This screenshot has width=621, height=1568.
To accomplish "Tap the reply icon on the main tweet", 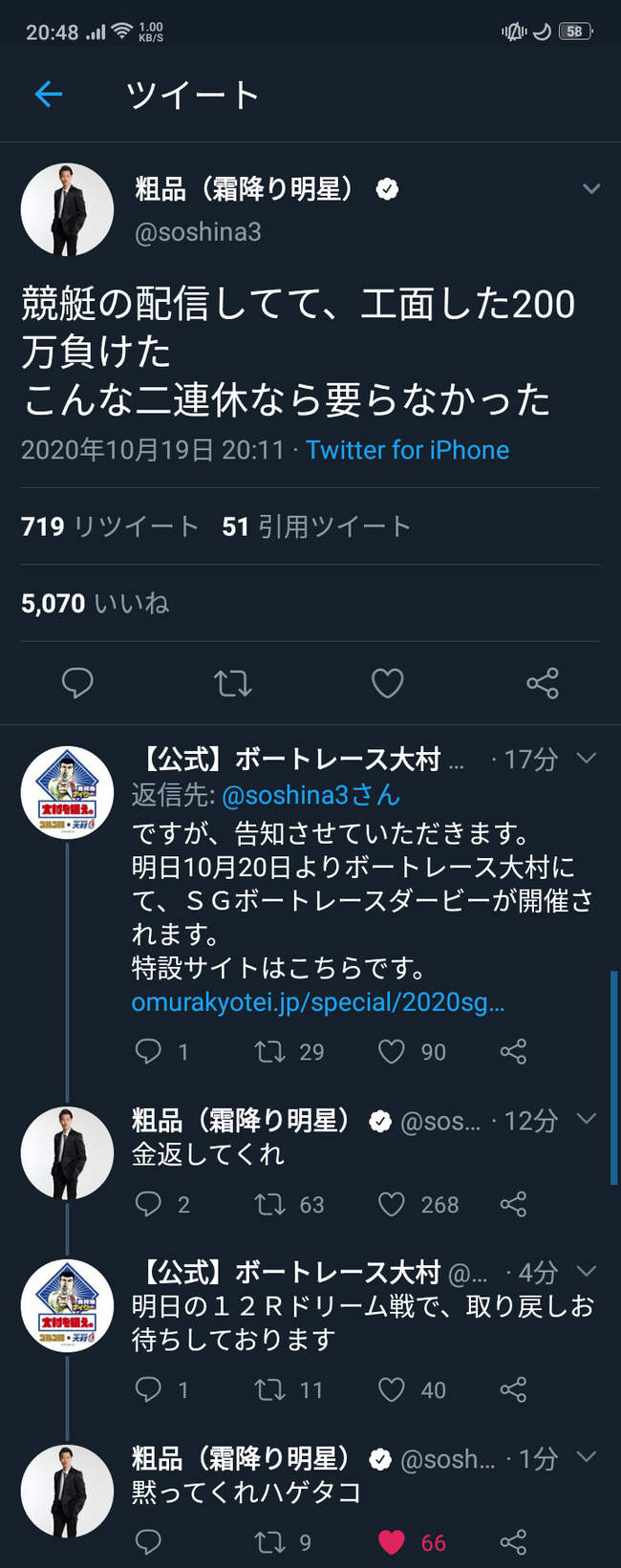I will [x=77, y=683].
